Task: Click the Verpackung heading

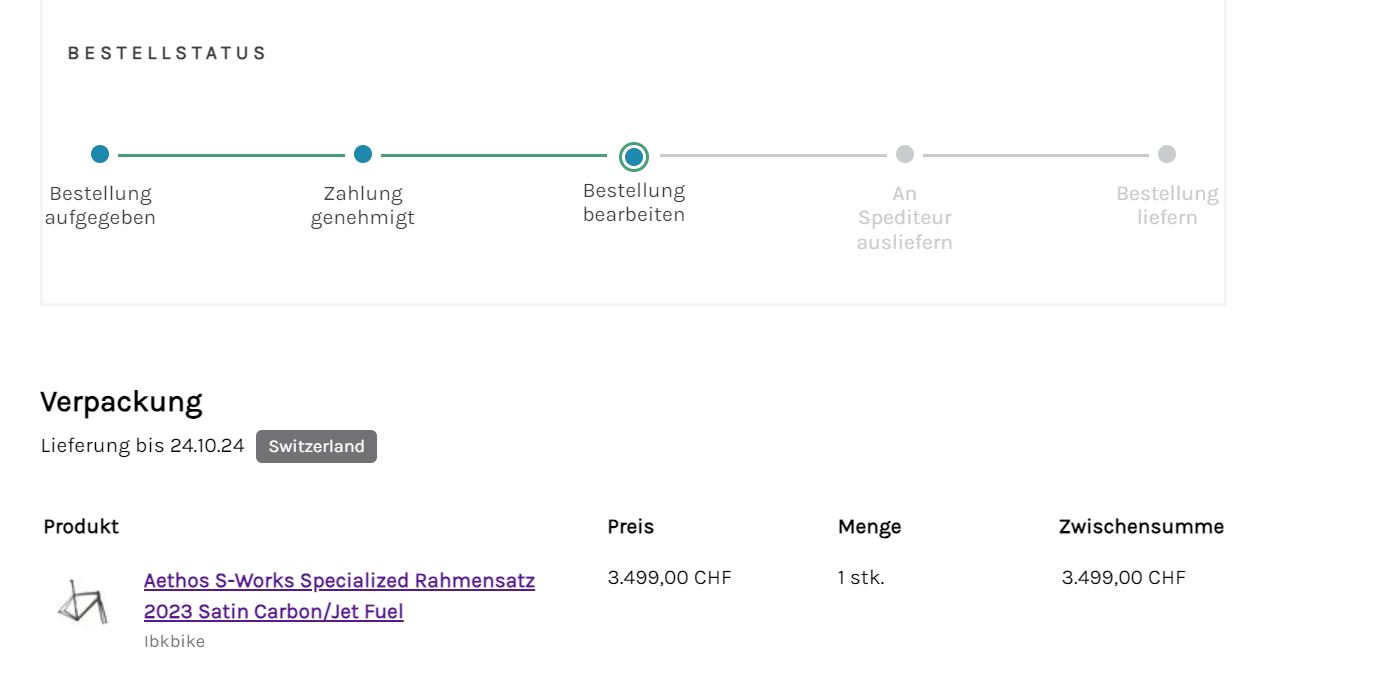Action: [121, 402]
